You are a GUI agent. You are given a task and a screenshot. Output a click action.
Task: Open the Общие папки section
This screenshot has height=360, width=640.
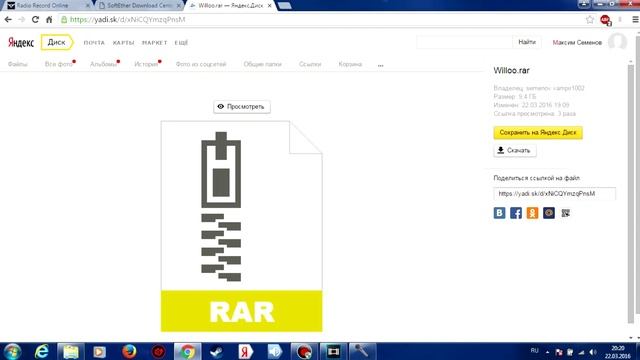point(262,64)
